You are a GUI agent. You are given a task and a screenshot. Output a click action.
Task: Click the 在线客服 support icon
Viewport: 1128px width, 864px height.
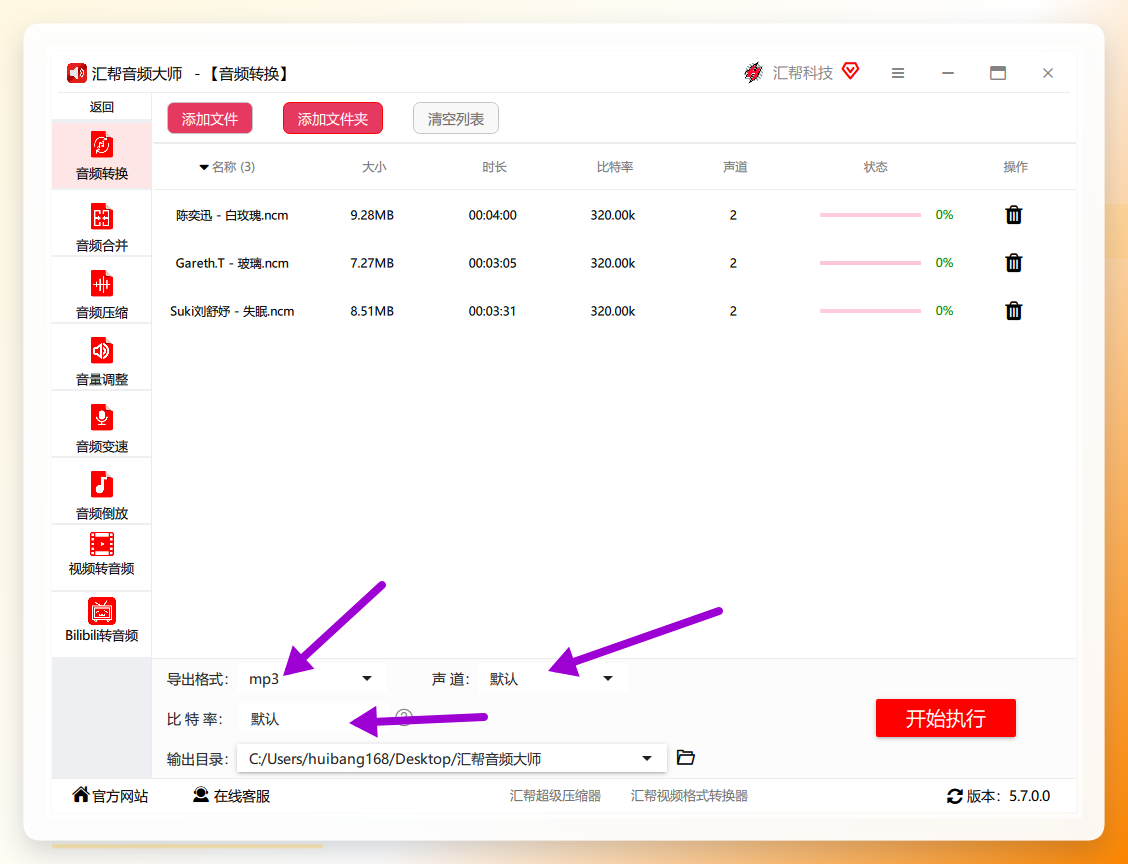[201, 795]
